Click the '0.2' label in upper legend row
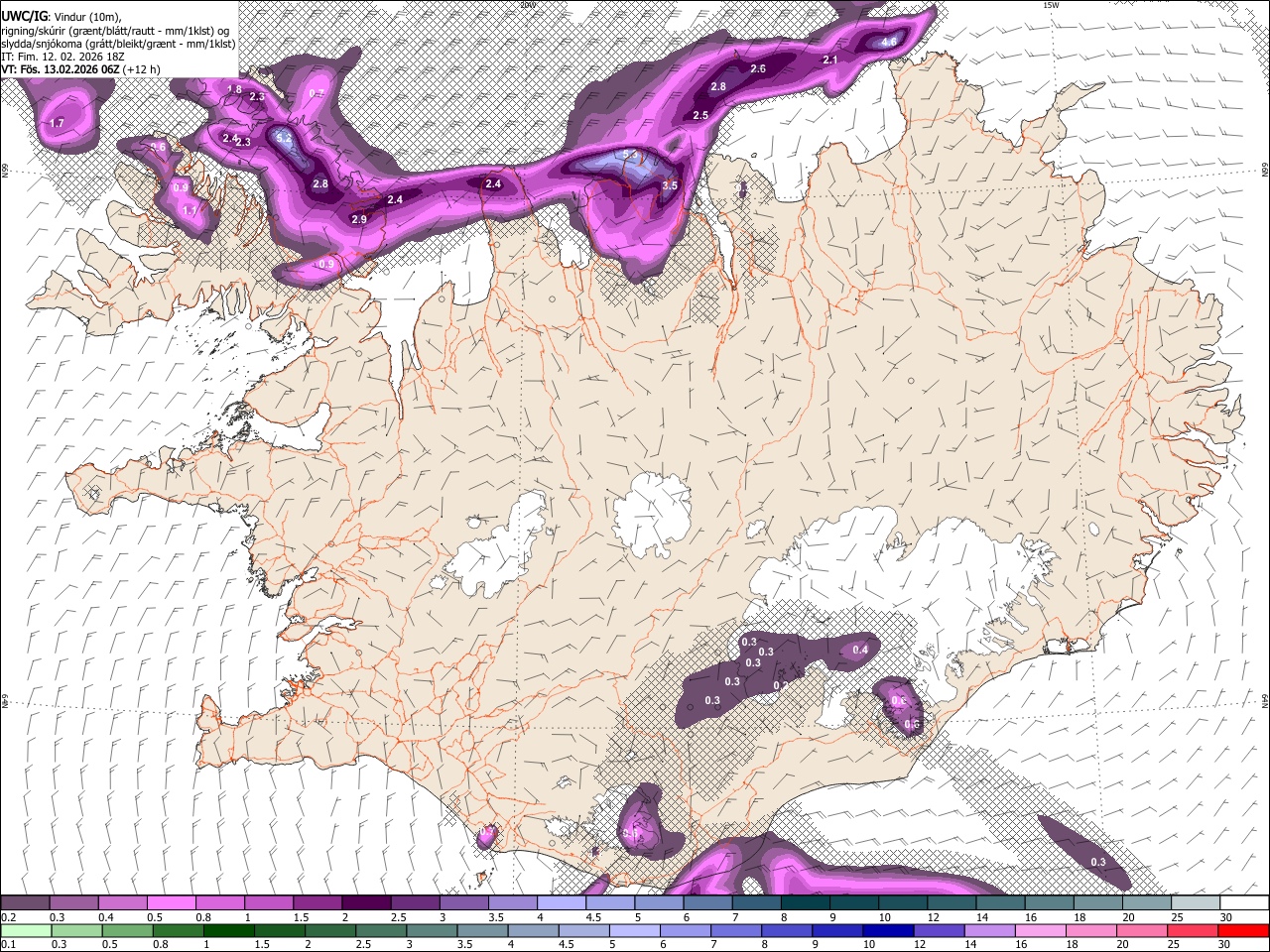This screenshot has height=952, width=1270. tap(8, 917)
